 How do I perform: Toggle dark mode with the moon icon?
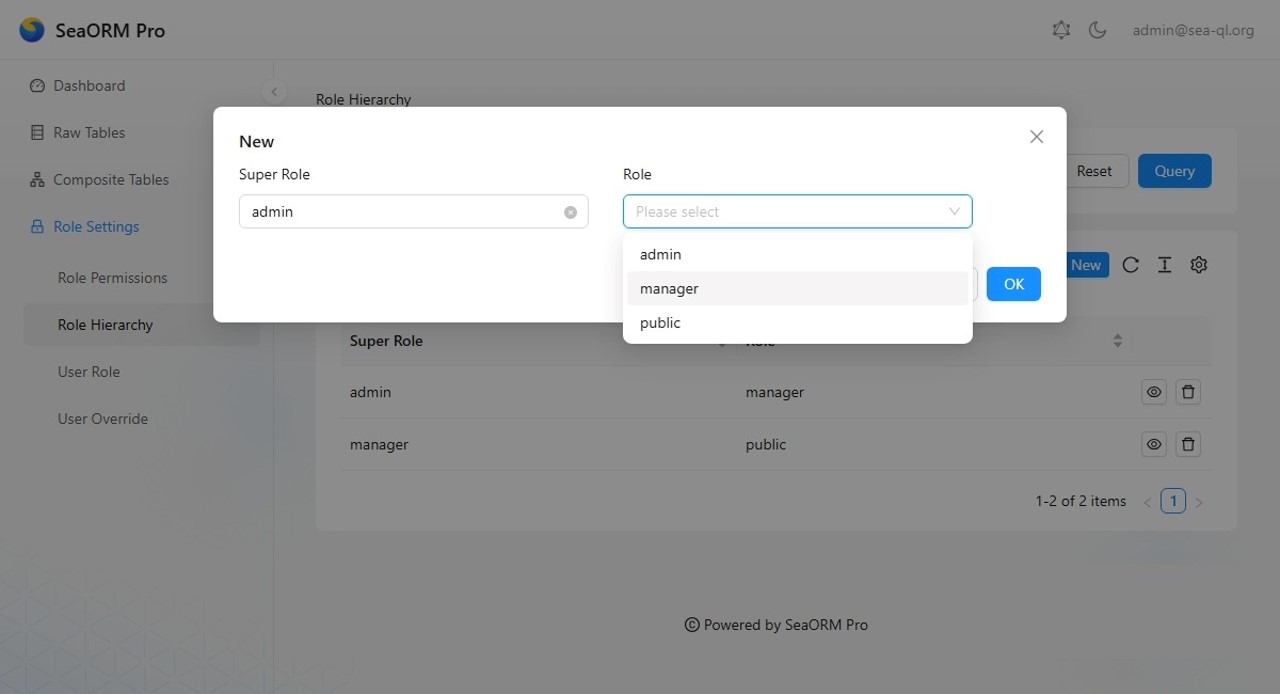pyautogui.click(x=1097, y=30)
